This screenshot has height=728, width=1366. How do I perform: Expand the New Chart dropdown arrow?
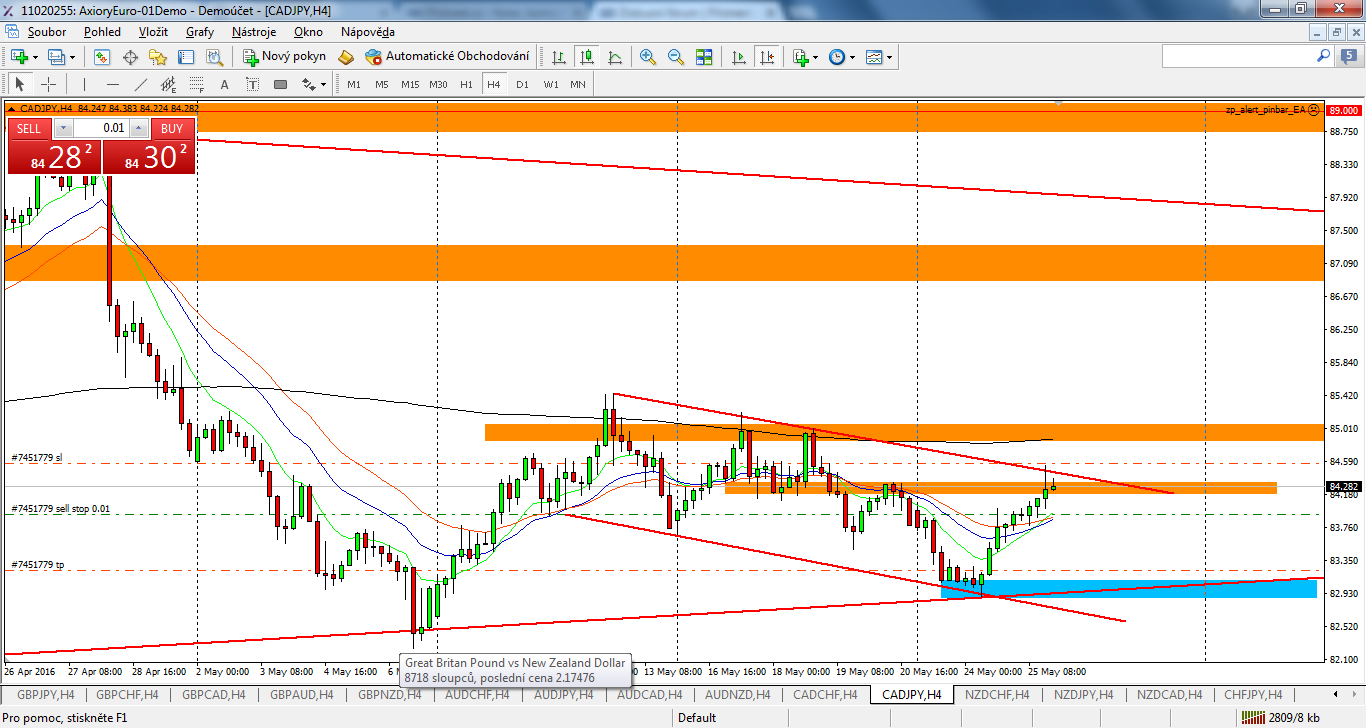click(34, 57)
